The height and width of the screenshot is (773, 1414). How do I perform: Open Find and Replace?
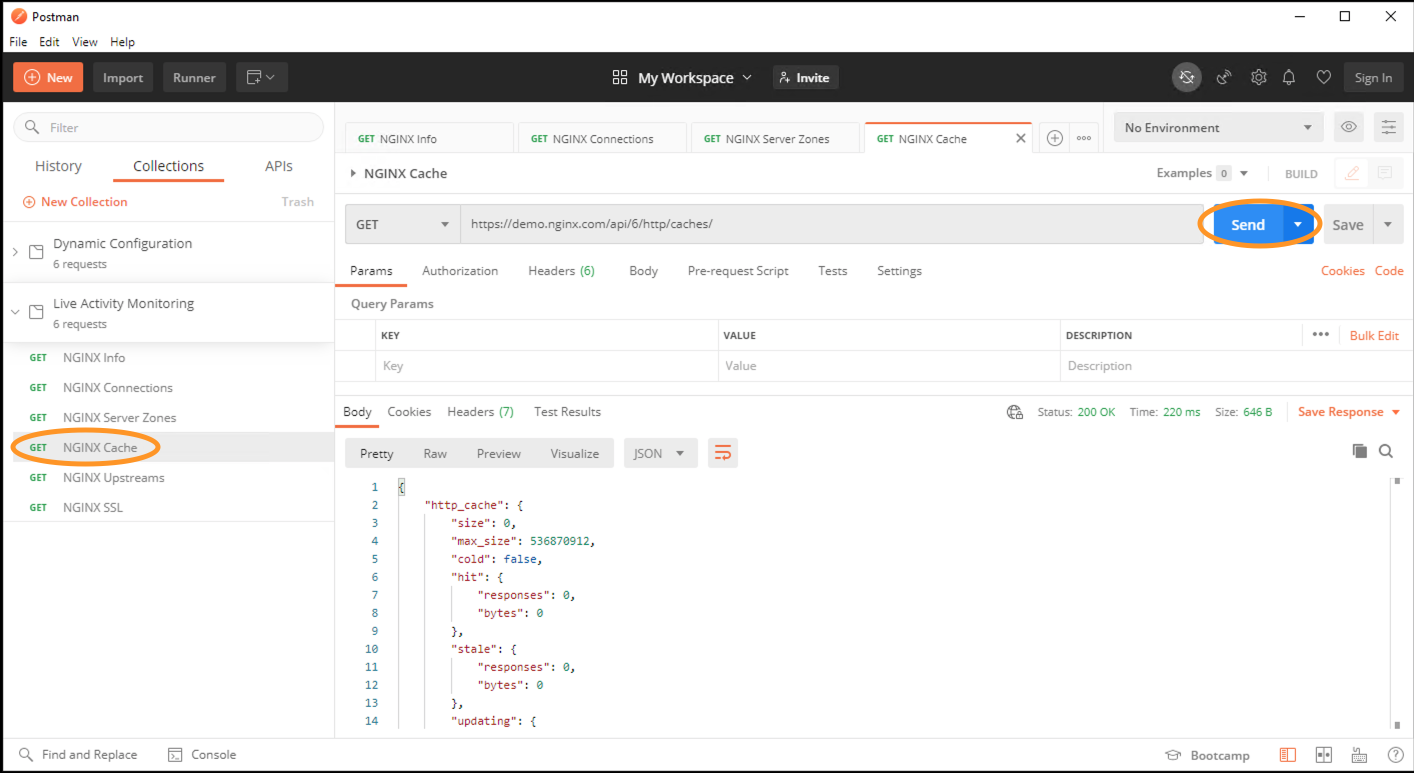(79, 755)
